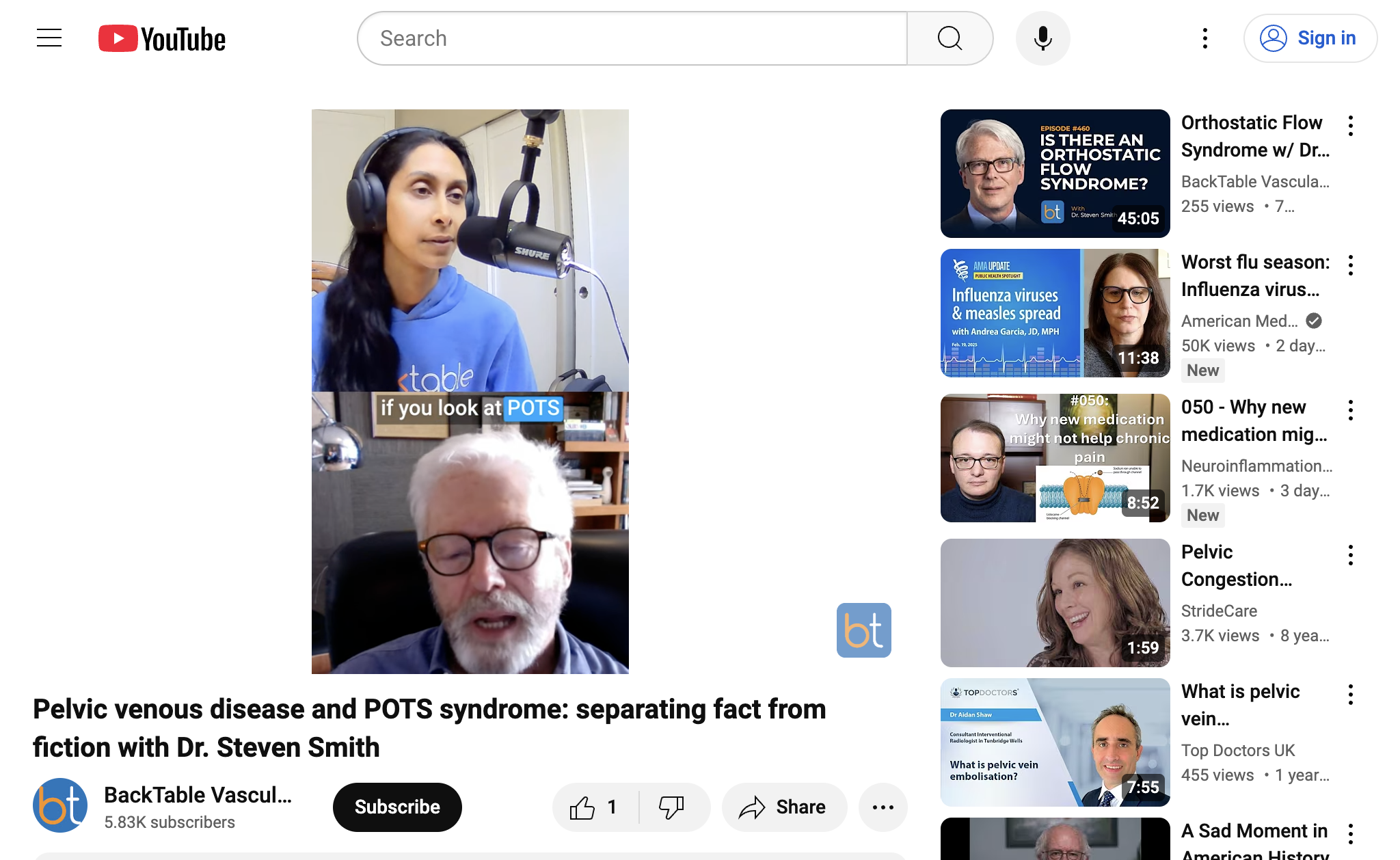This screenshot has width=1400, height=860.
Task: Open Worst flu season video title
Action: 1255,276
